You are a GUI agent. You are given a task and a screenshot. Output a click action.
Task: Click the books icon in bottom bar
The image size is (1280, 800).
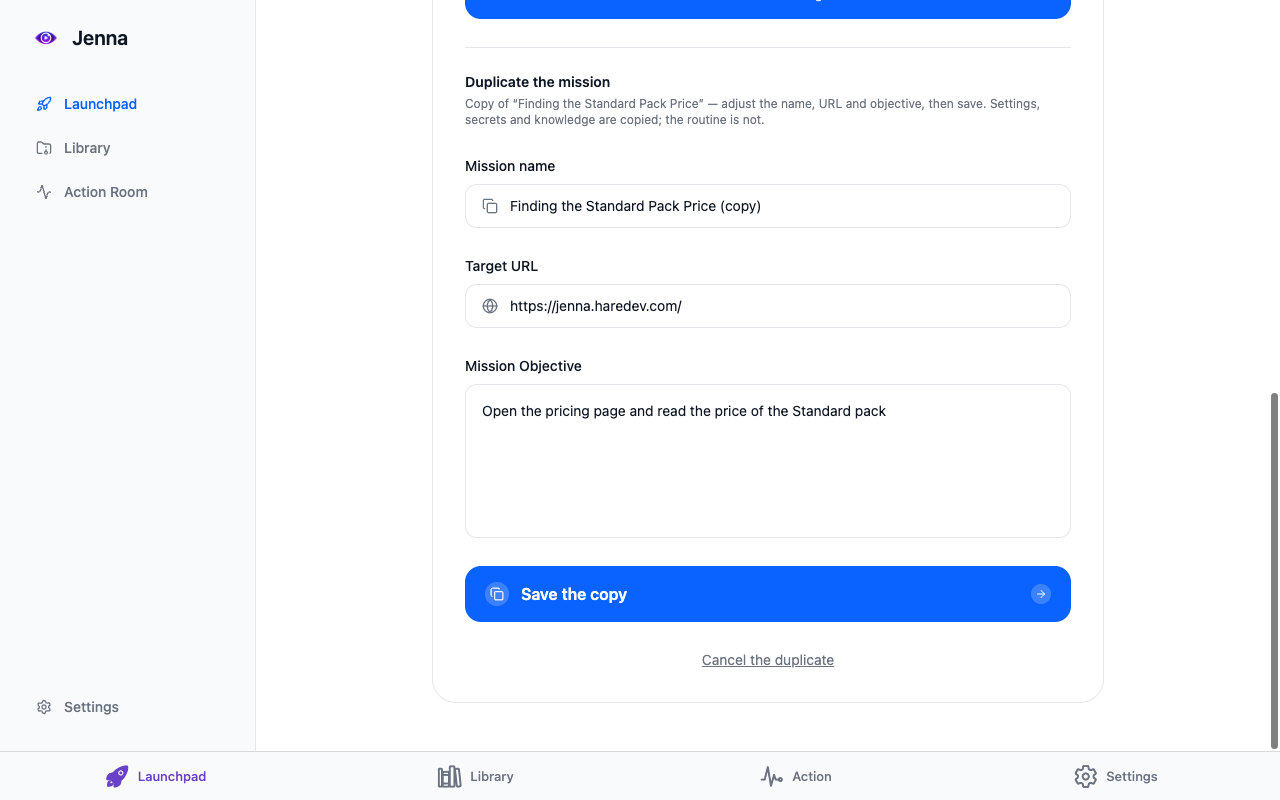(x=449, y=776)
